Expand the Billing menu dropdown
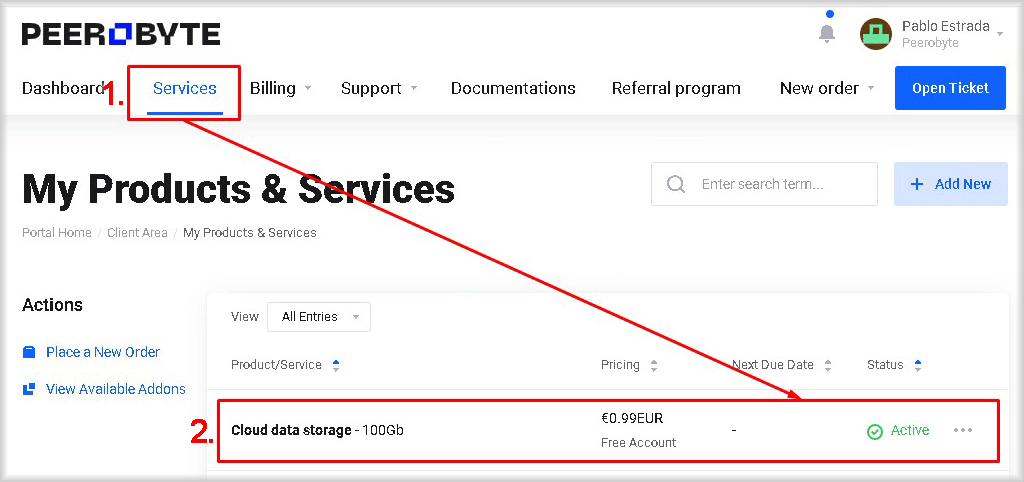 [308, 88]
